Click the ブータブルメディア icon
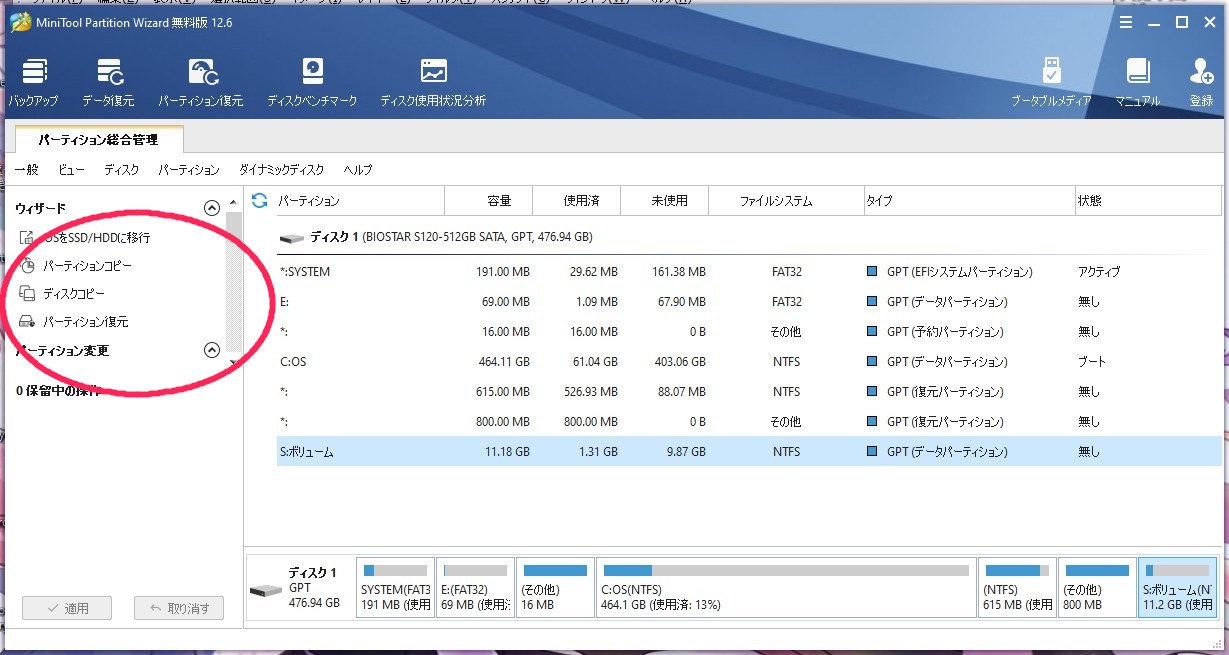The height and width of the screenshot is (655, 1229). pos(1051,74)
